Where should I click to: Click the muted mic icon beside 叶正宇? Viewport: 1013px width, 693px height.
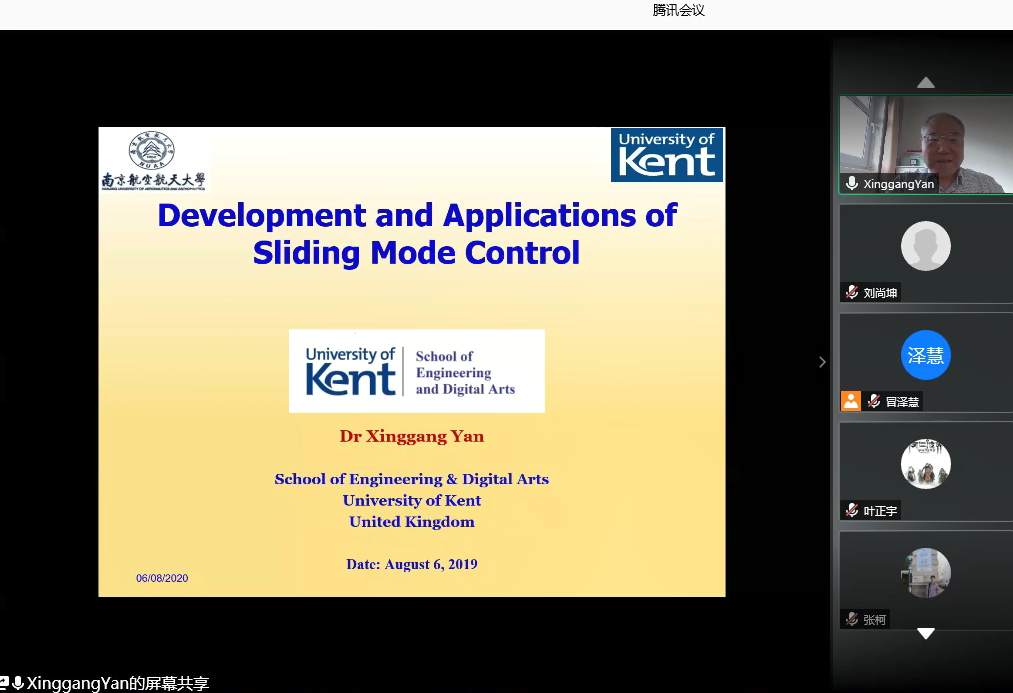pyautogui.click(x=852, y=510)
